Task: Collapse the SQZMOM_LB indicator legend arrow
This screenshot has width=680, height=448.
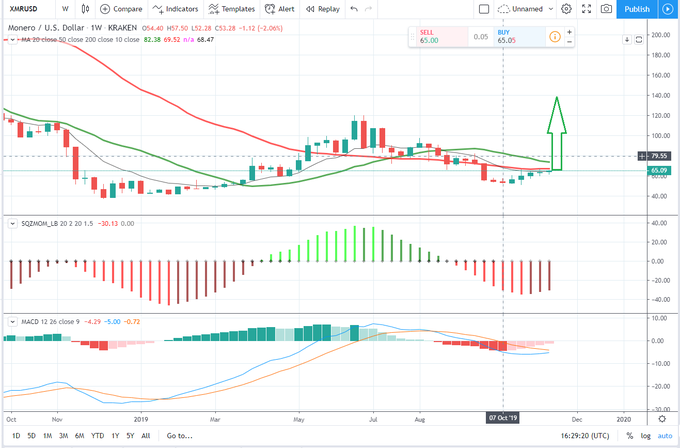Action: click(12, 224)
